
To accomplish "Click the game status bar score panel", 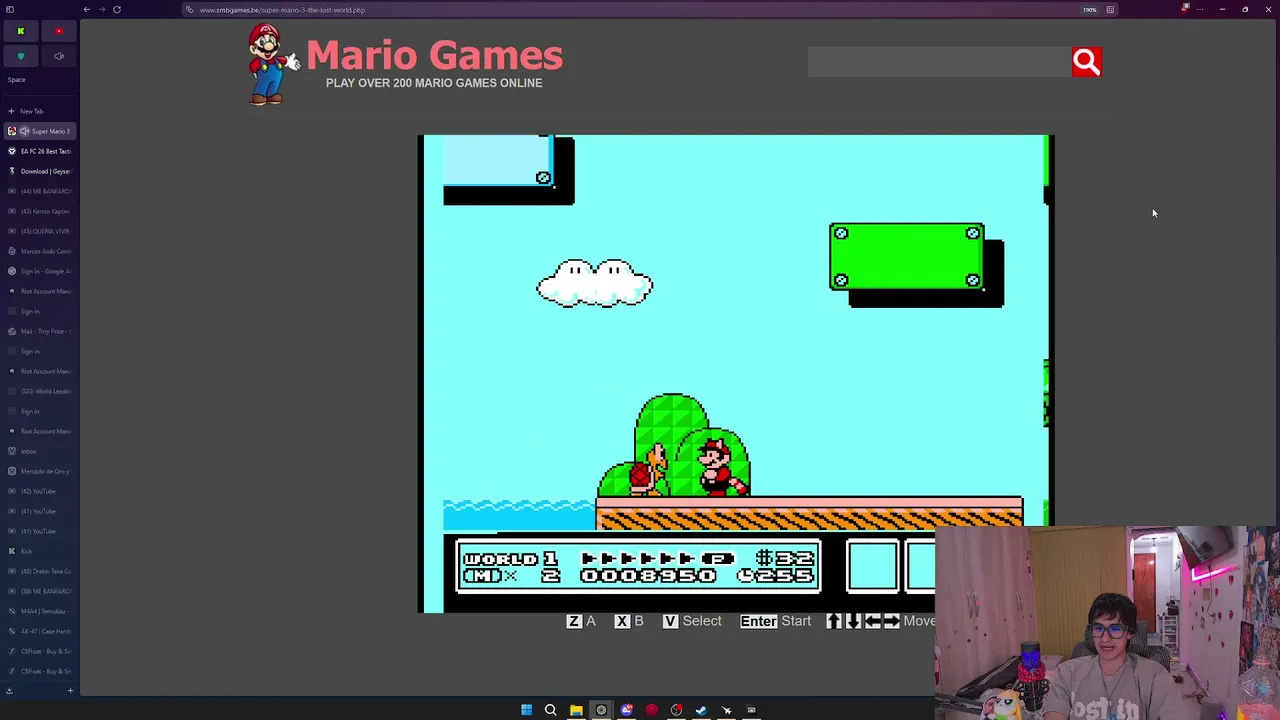I will point(638,567).
